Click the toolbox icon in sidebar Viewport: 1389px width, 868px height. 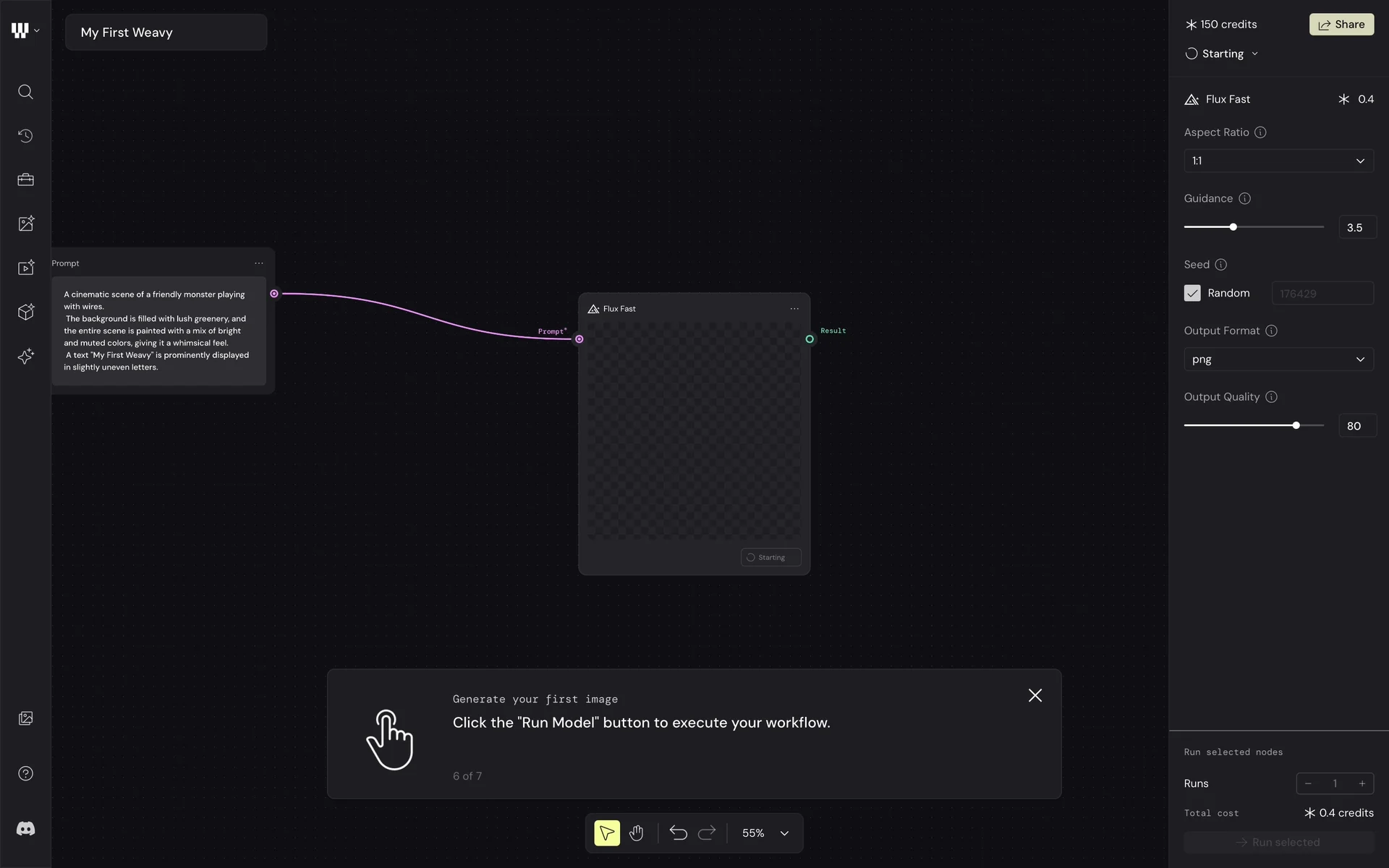point(25,180)
